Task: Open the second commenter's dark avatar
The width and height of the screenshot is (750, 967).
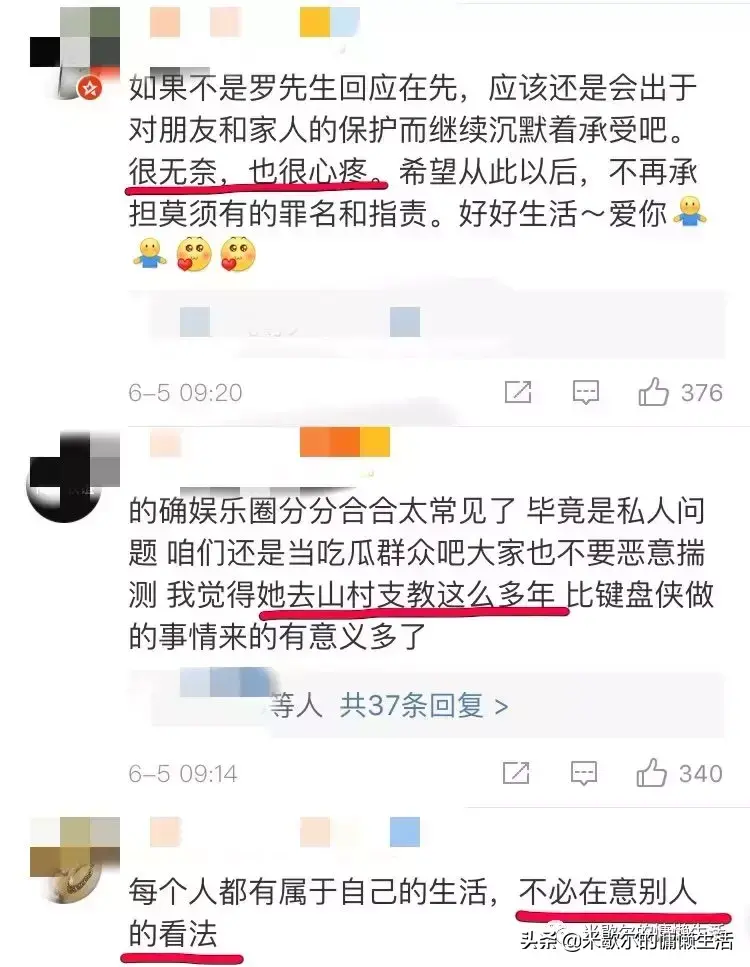Action: tap(73, 477)
